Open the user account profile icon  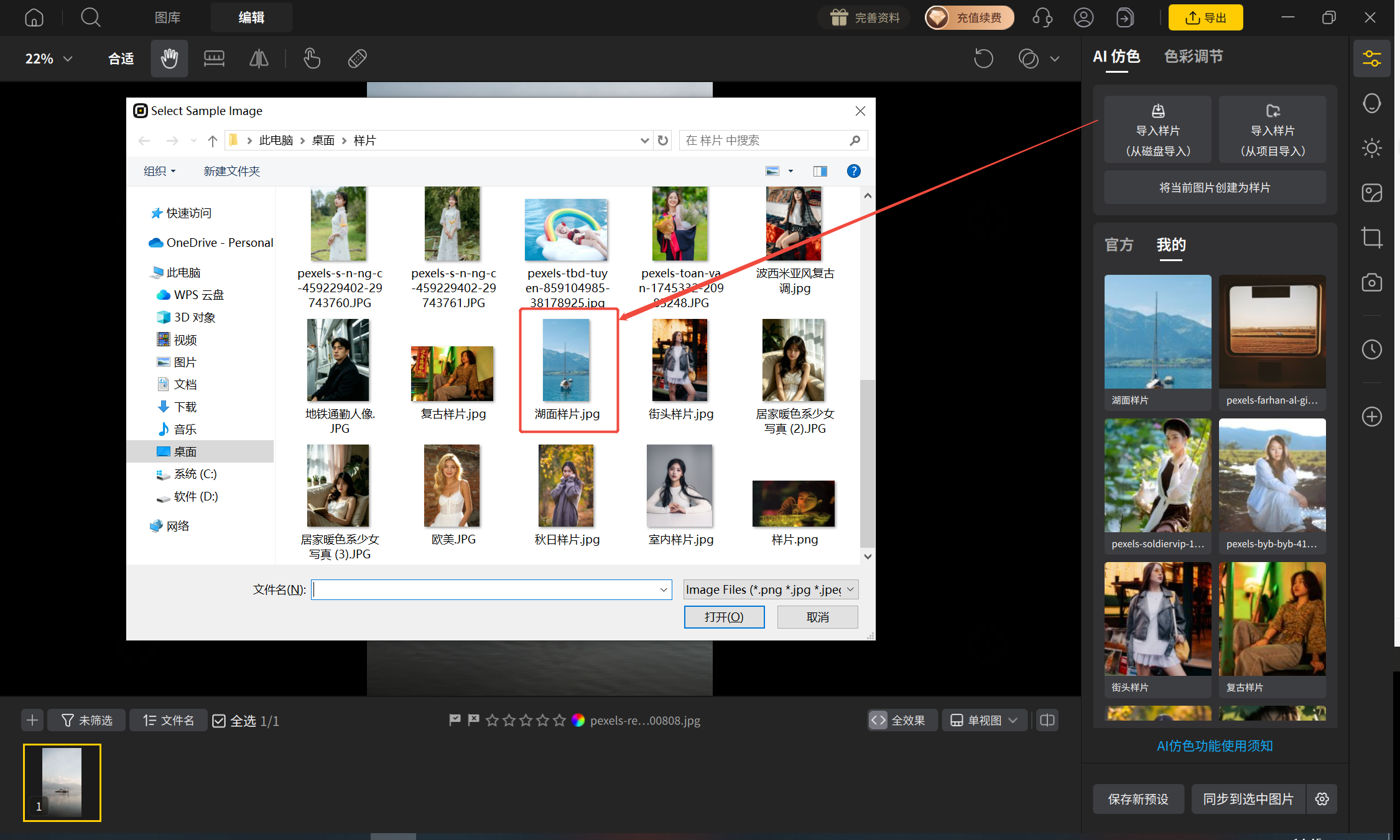click(1083, 17)
